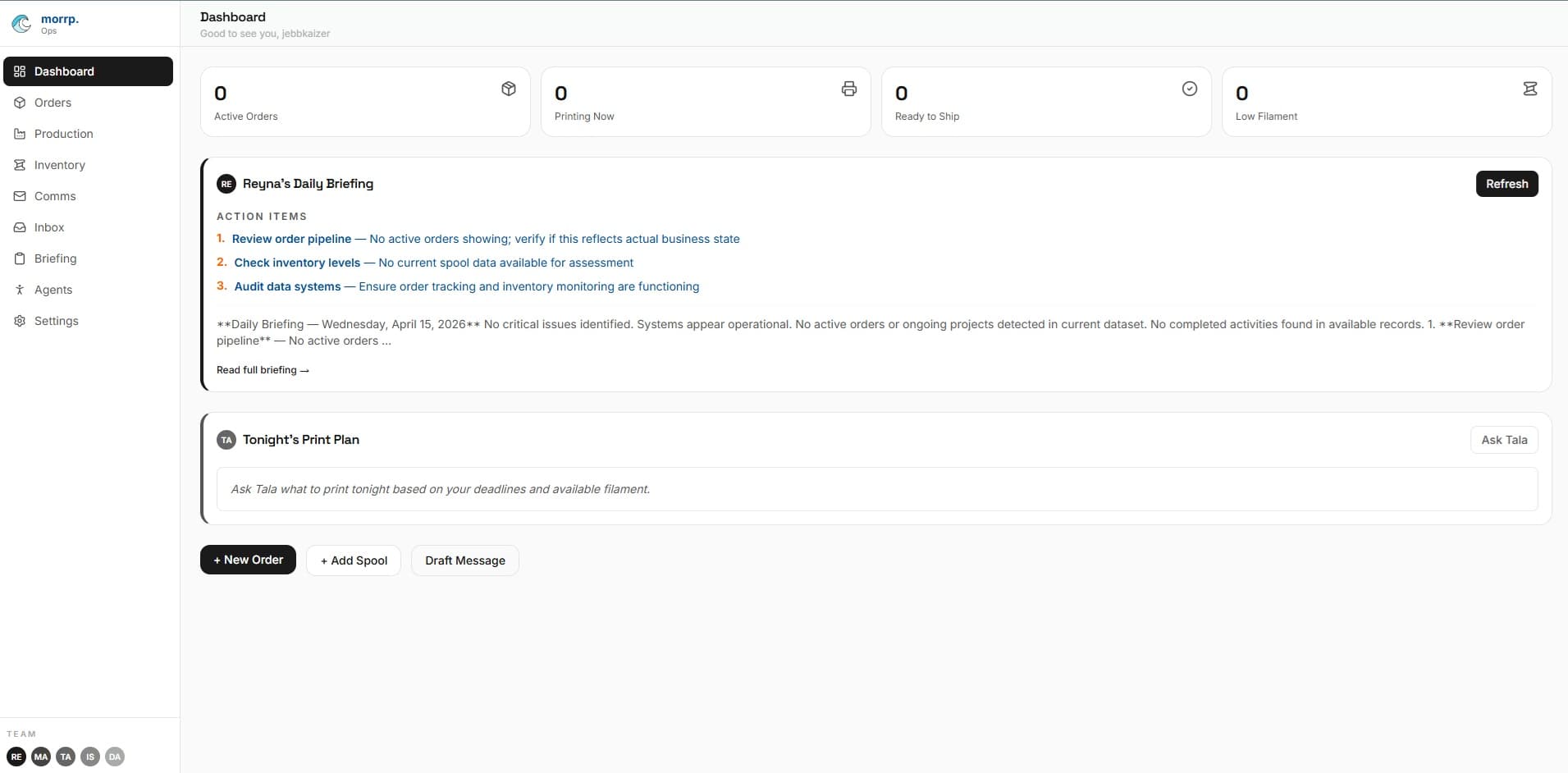Select the RE team avatar at bottom

(16, 757)
